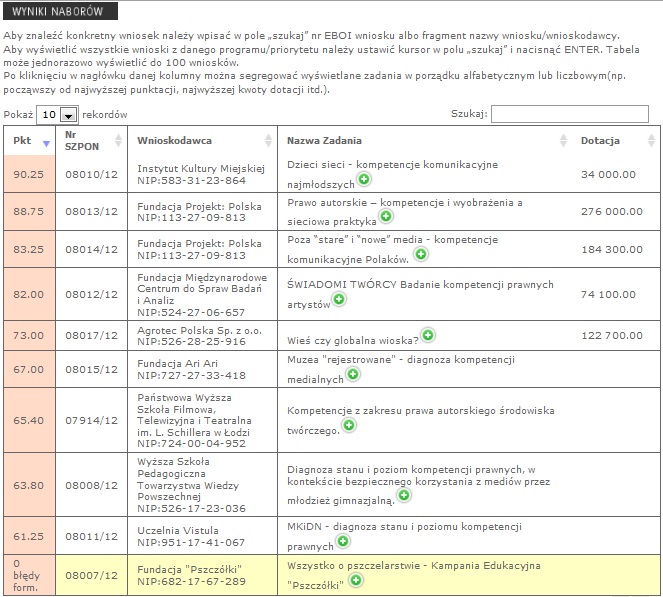Click SZPON number '08017/12'
Screen dimensions: 663x597
tap(91, 335)
